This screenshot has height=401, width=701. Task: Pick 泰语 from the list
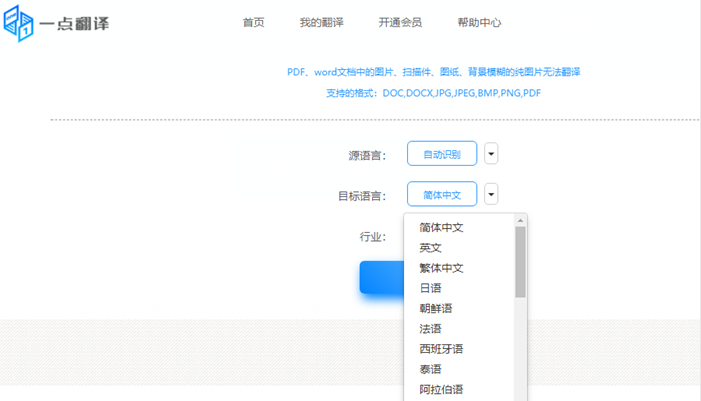431,369
